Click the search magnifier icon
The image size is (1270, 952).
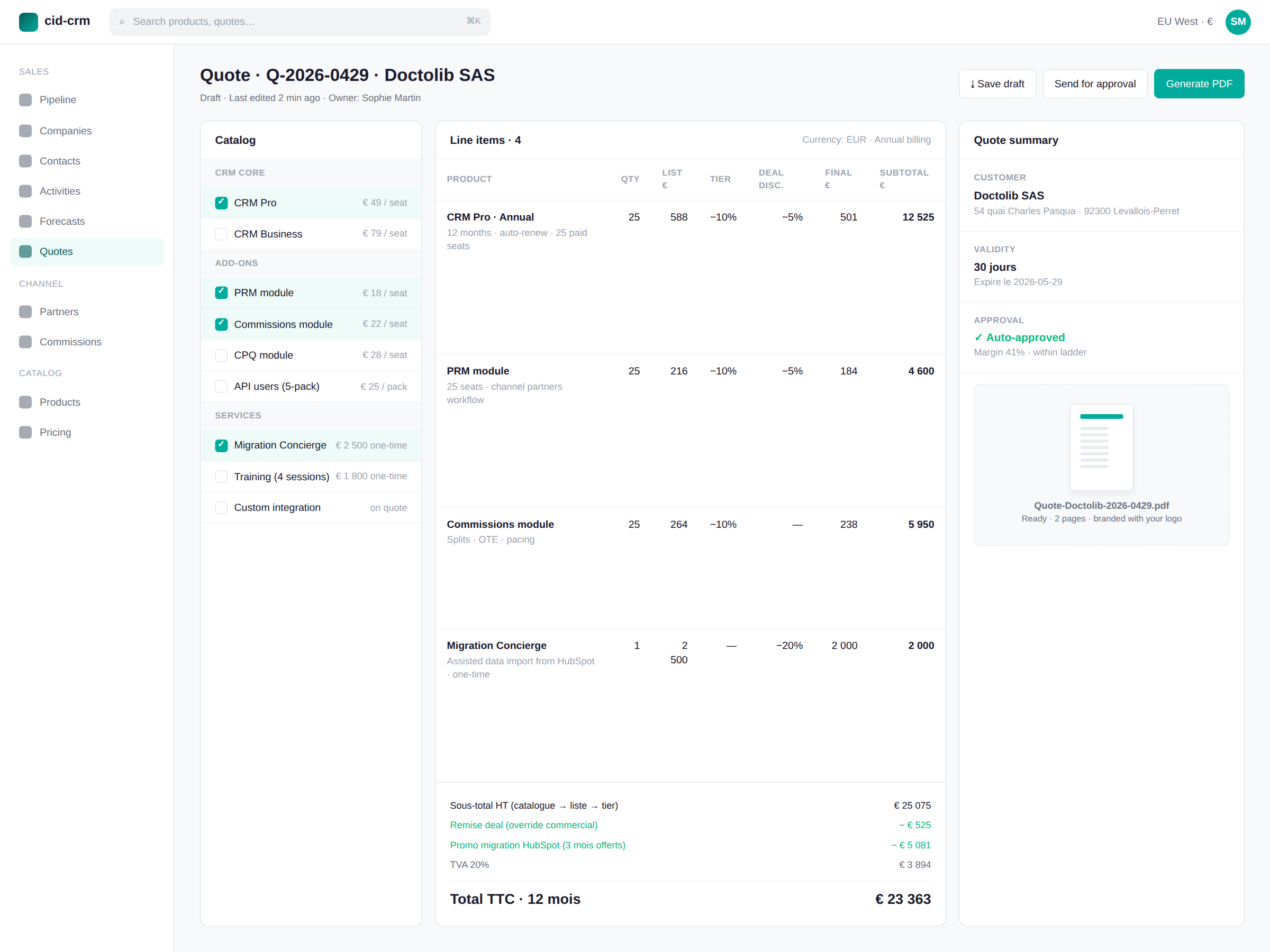tap(122, 22)
